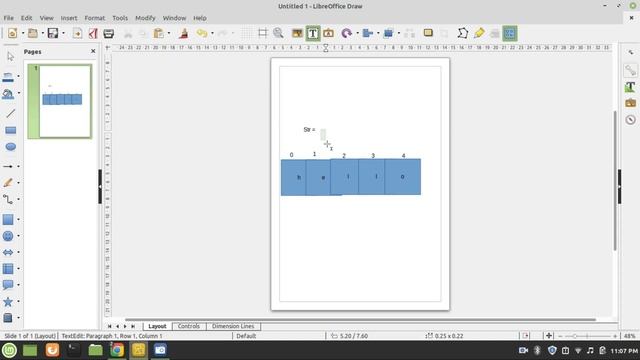Click the Align objects icon

(x=368, y=33)
